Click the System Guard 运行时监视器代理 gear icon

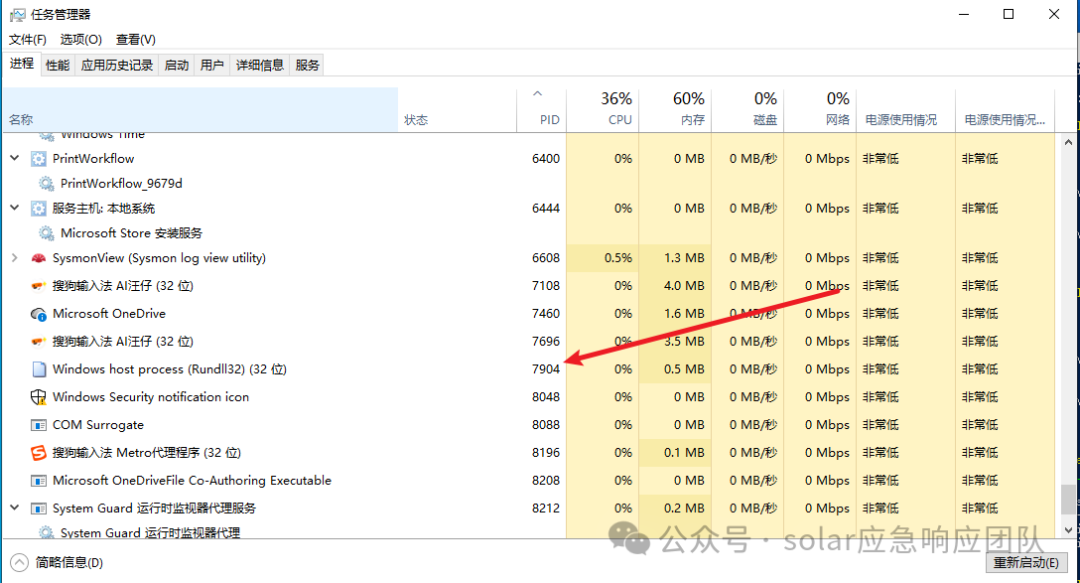click(x=46, y=533)
